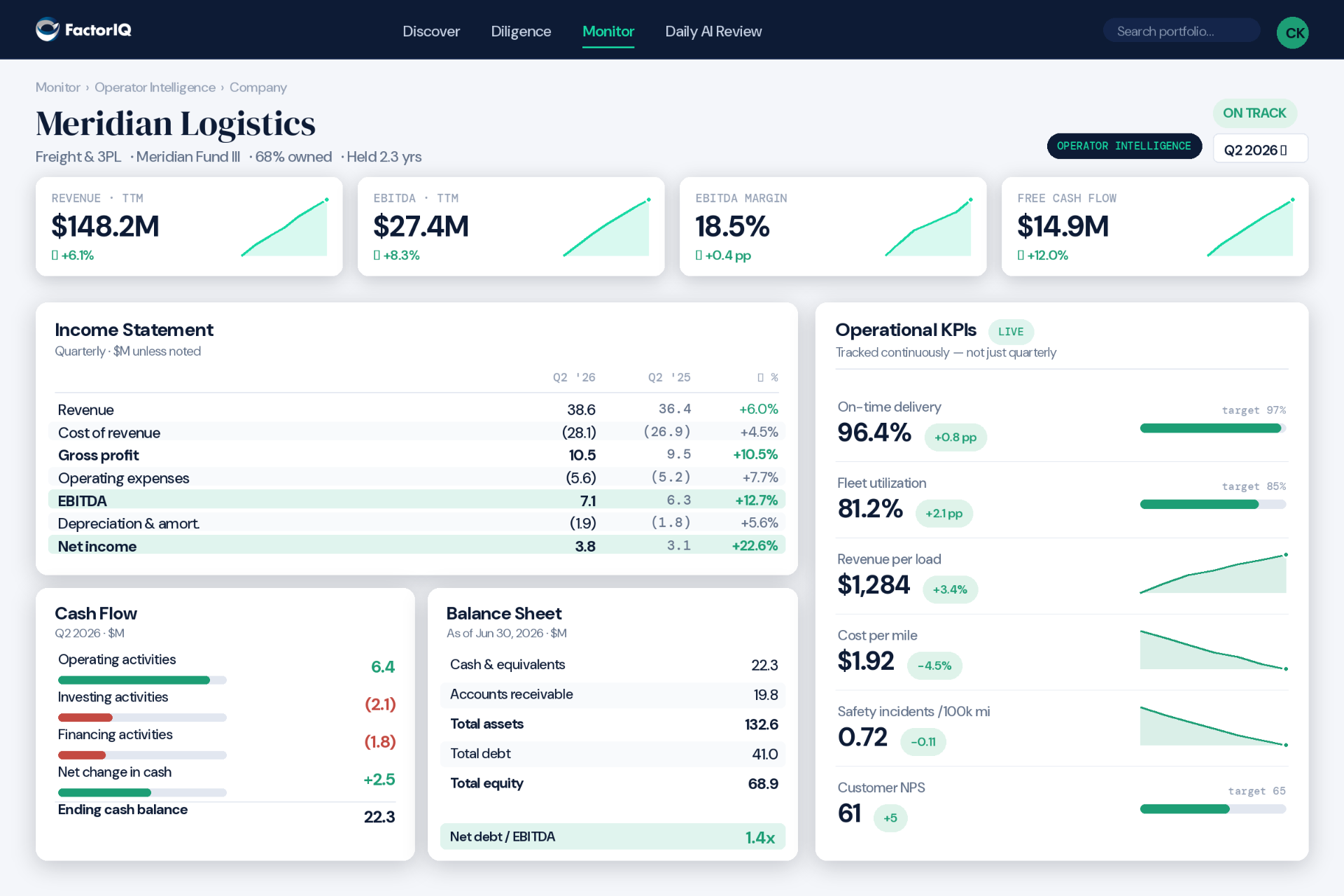Click the Company breadcrumb

(258, 87)
